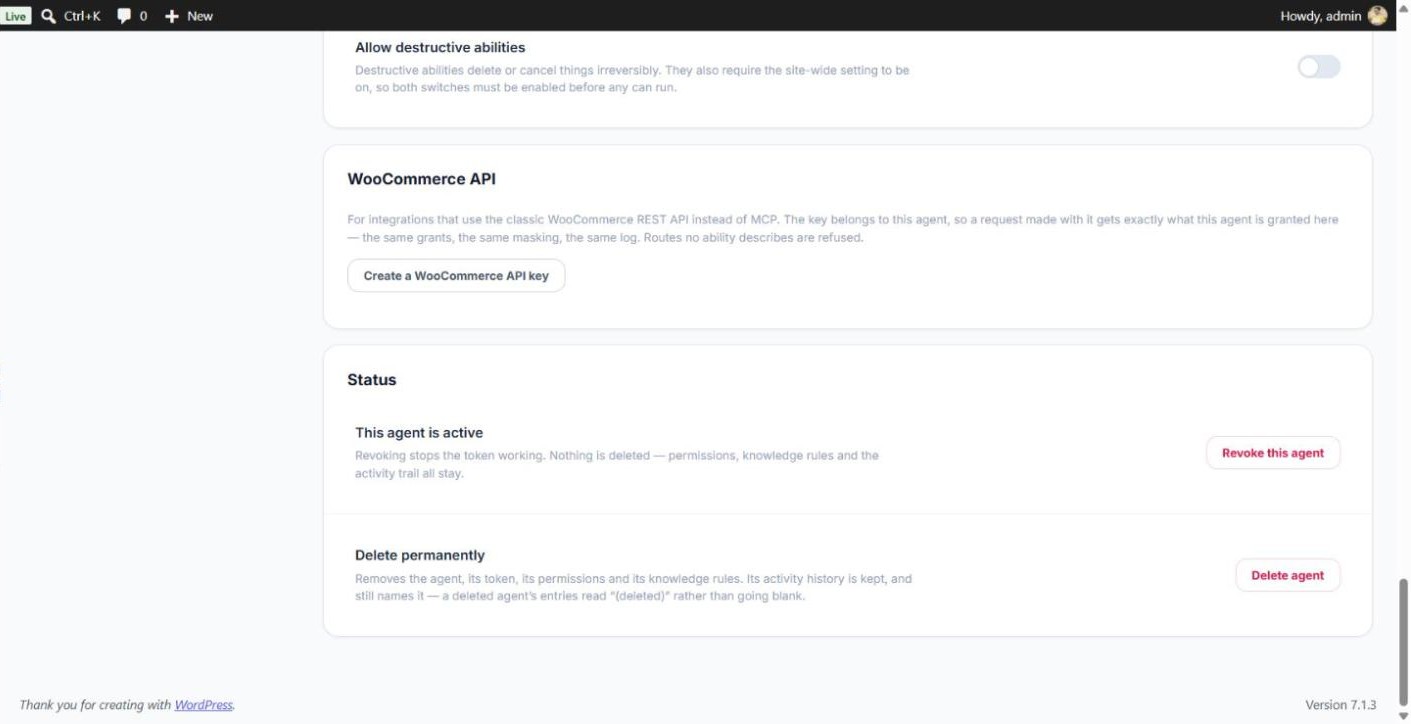Click the "This agent is active" label

pos(419,433)
